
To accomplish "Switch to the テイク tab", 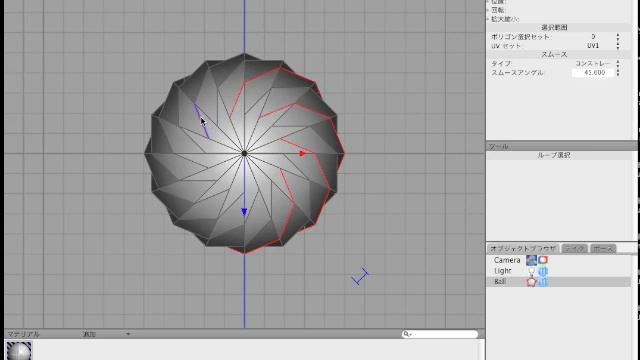I will tap(574, 248).
